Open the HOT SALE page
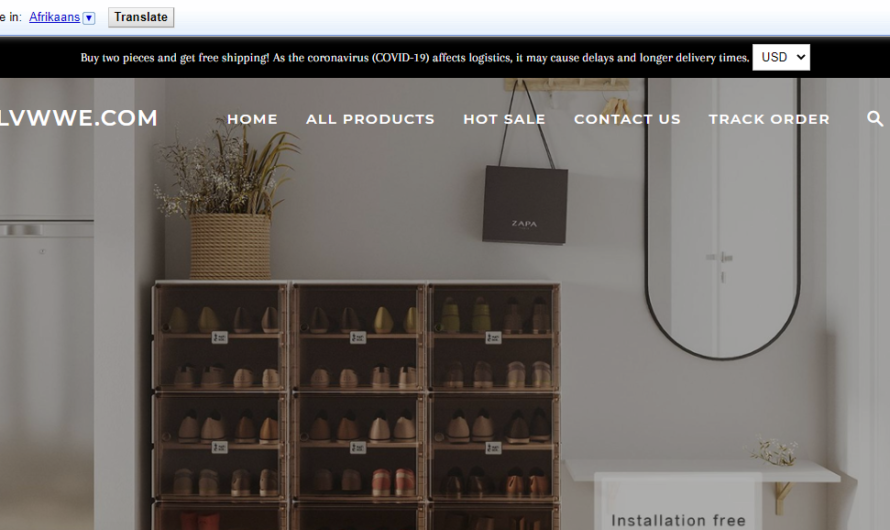This screenshot has height=530, width=890. click(504, 119)
